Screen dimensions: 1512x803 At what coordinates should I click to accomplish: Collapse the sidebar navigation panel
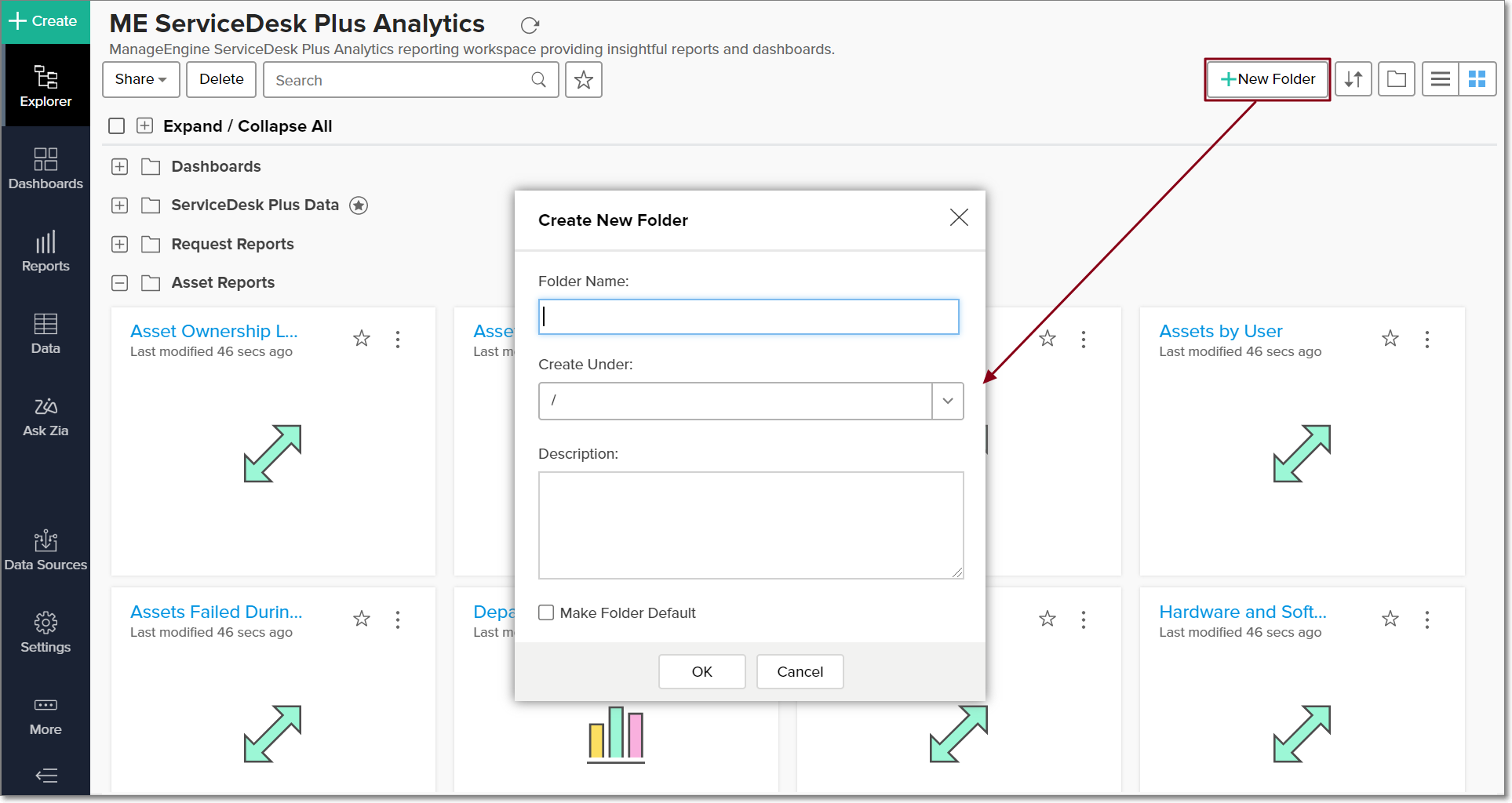click(46, 776)
